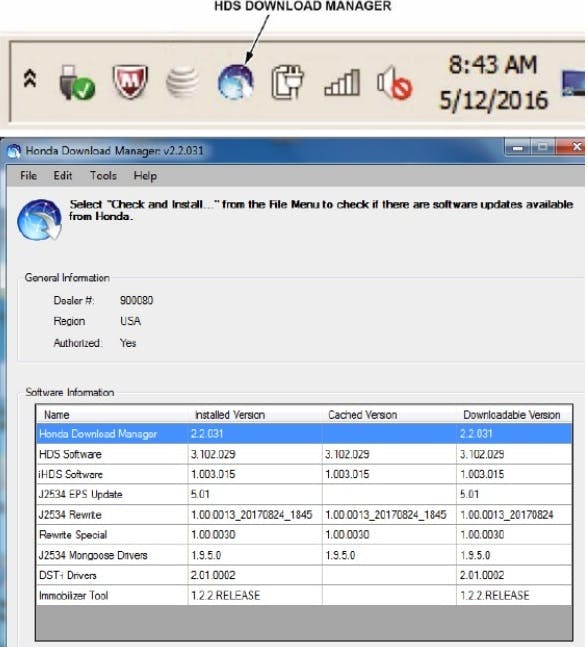Click the dealer number 900080
The height and width of the screenshot is (647, 588).
[x=137, y=300]
